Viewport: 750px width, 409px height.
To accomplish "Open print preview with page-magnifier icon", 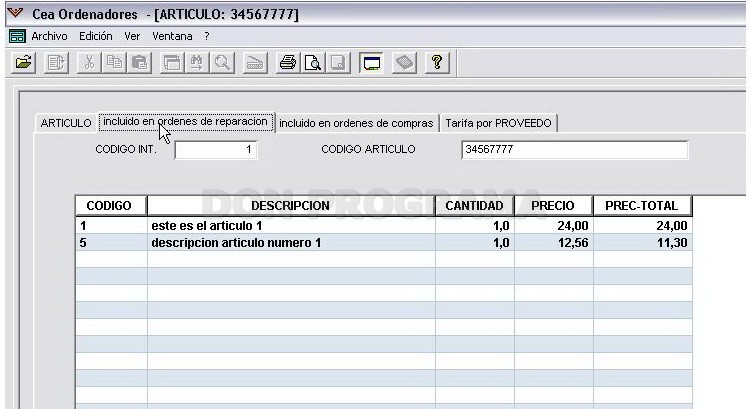I will 313,63.
